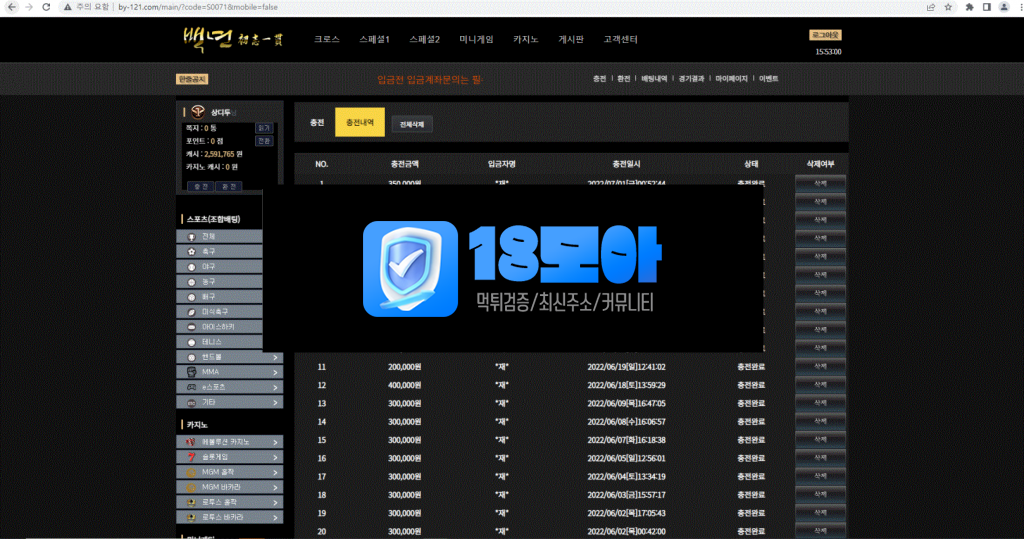This screenshot has width=1024, height=539.
Task: Click the 에볼루션 카지노 icon
Action: pos(191,442)
